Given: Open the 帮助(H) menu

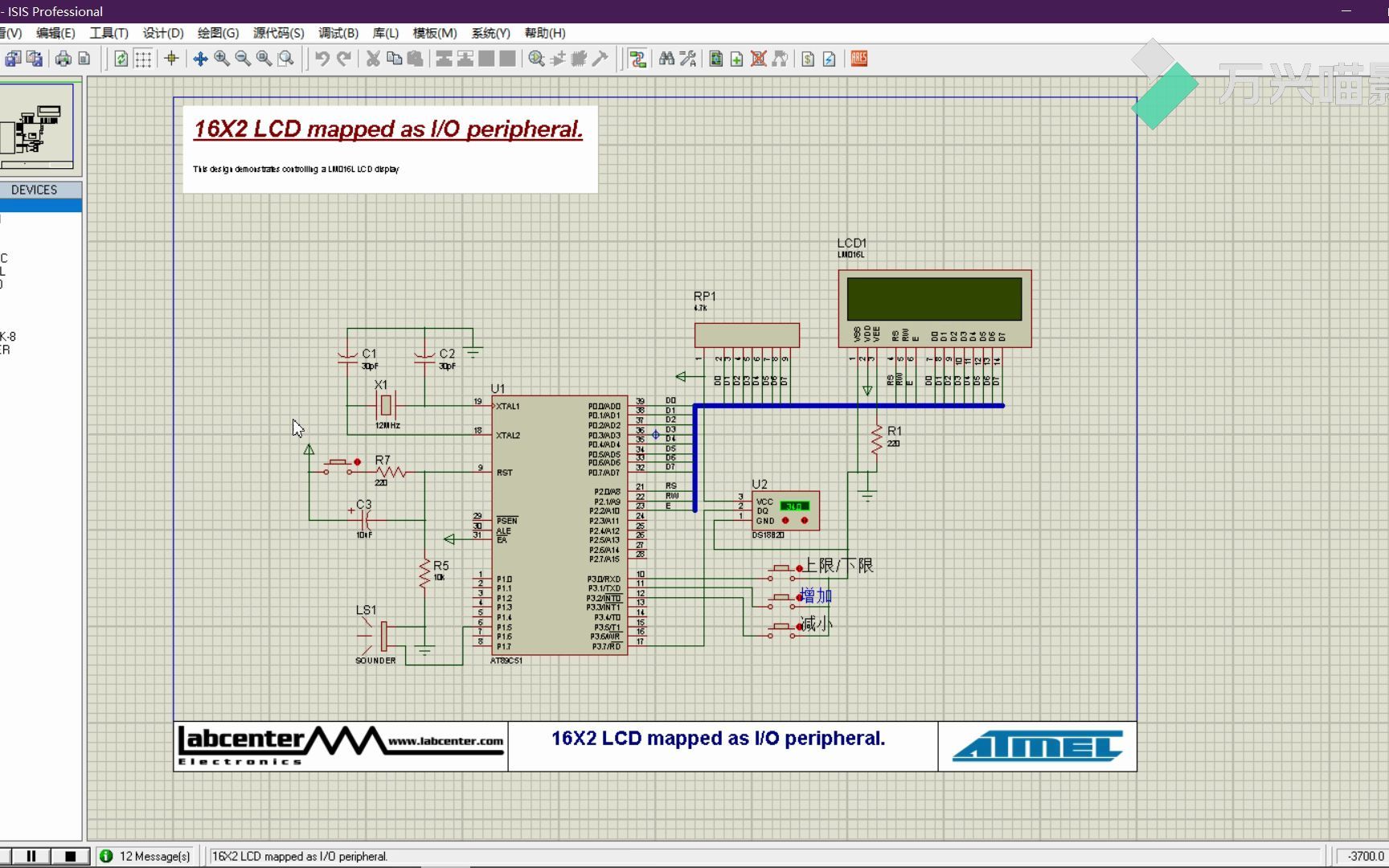Looking at the screenshot, I should click(545, 33).
